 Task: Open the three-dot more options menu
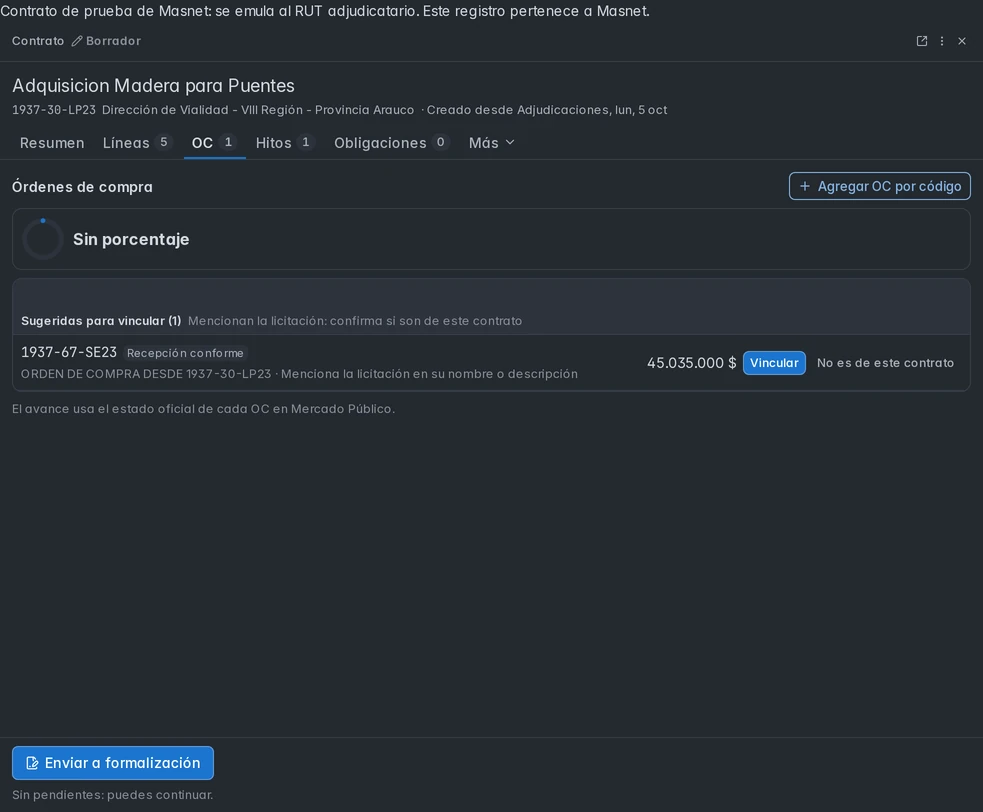point(942,41)
